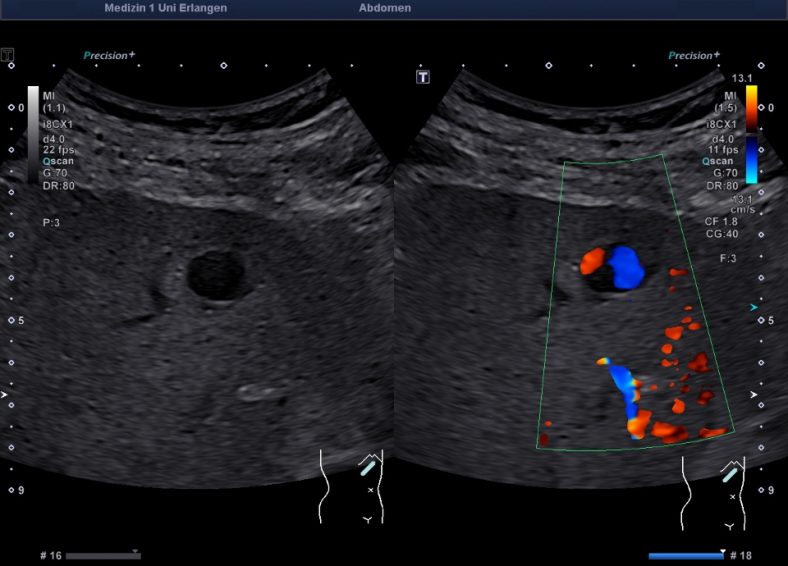Click the probe position marker on left body pictogram

point(368,467)
